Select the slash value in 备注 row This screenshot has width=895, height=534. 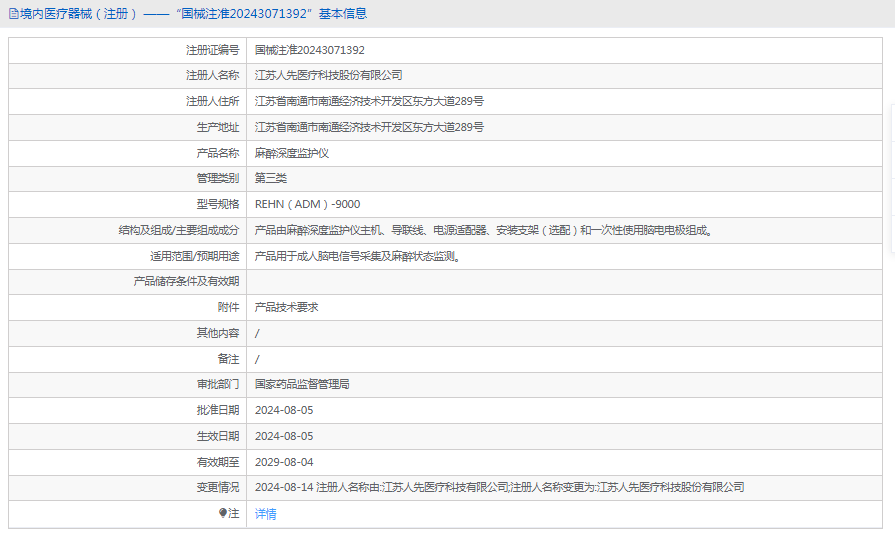pyautogui.click(x=257, y=359)
